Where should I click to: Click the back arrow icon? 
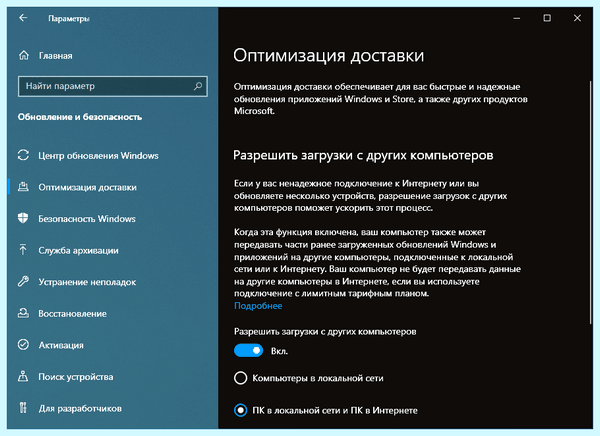(23, 18)
